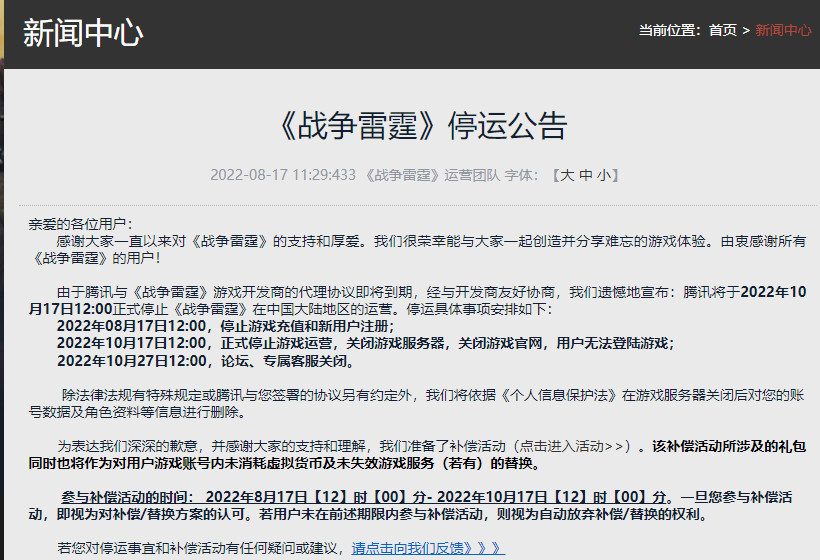Click the 新闻中心 page heading

pyautogui.click(x=83, y=33)
